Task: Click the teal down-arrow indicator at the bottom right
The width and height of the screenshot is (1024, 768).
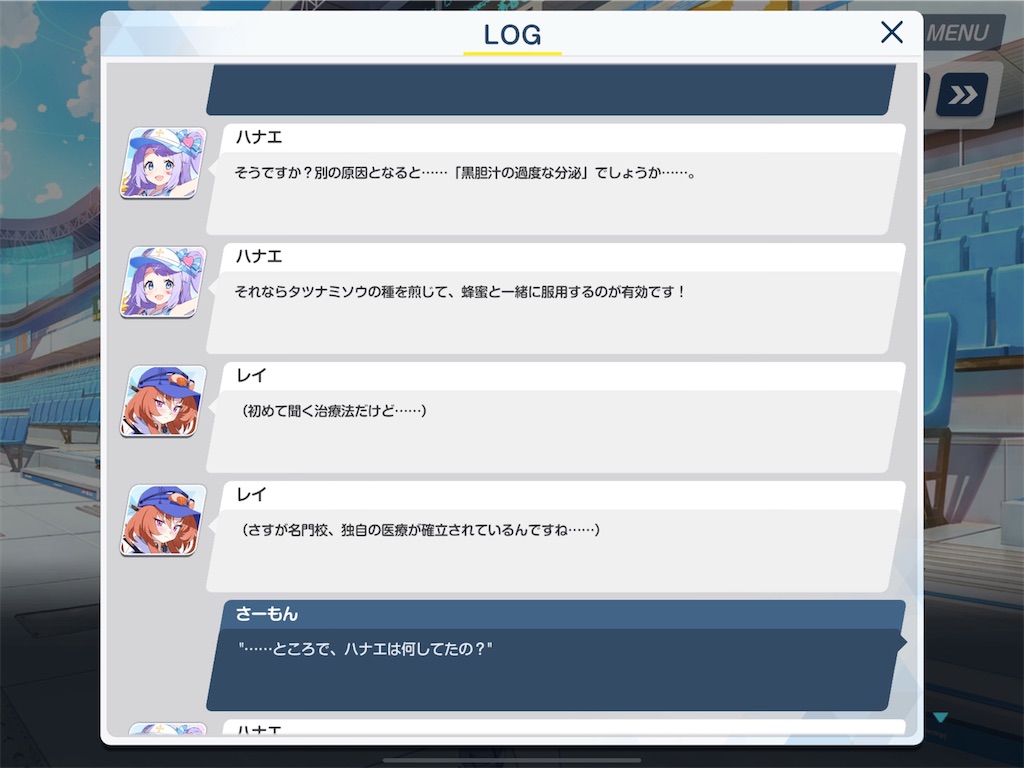Action: pyautogui.click(x=940, y=718)
